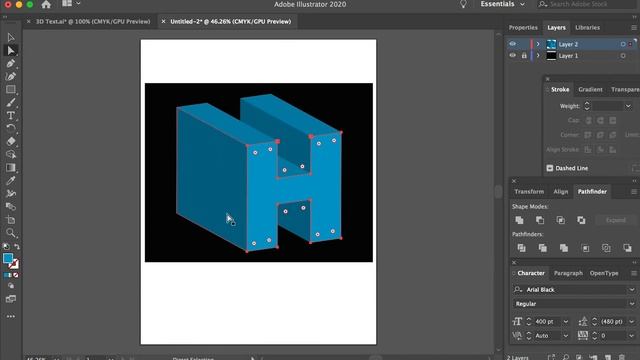
Task: Click Layer 1 target circle
Action: (623, 56)
